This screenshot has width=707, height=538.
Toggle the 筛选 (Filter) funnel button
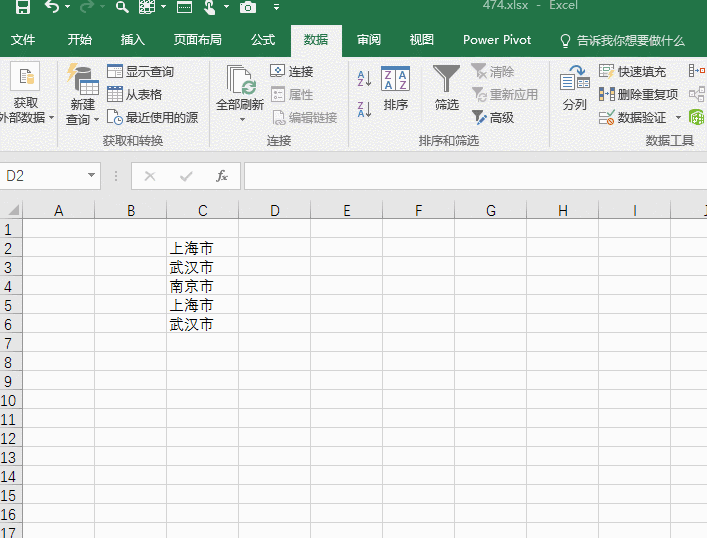coord(446,89)
